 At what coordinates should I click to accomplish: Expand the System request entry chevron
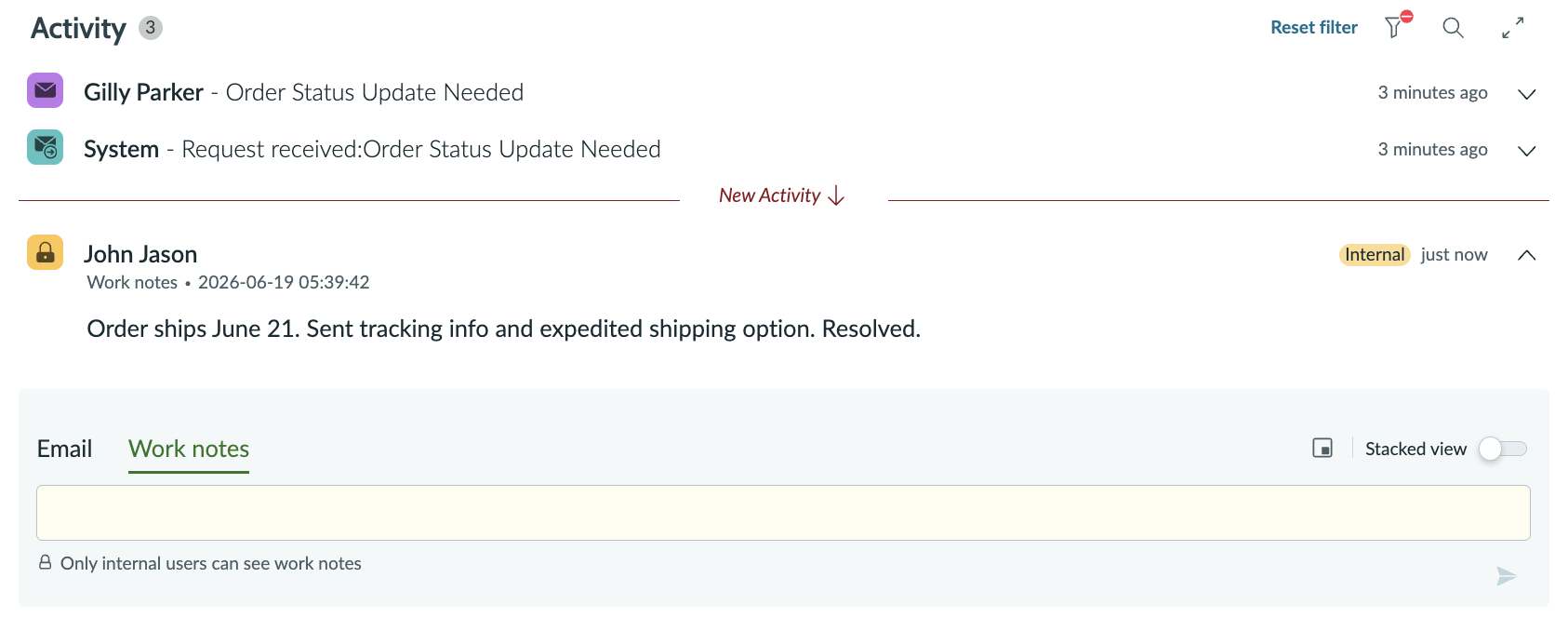point(1526,150)
